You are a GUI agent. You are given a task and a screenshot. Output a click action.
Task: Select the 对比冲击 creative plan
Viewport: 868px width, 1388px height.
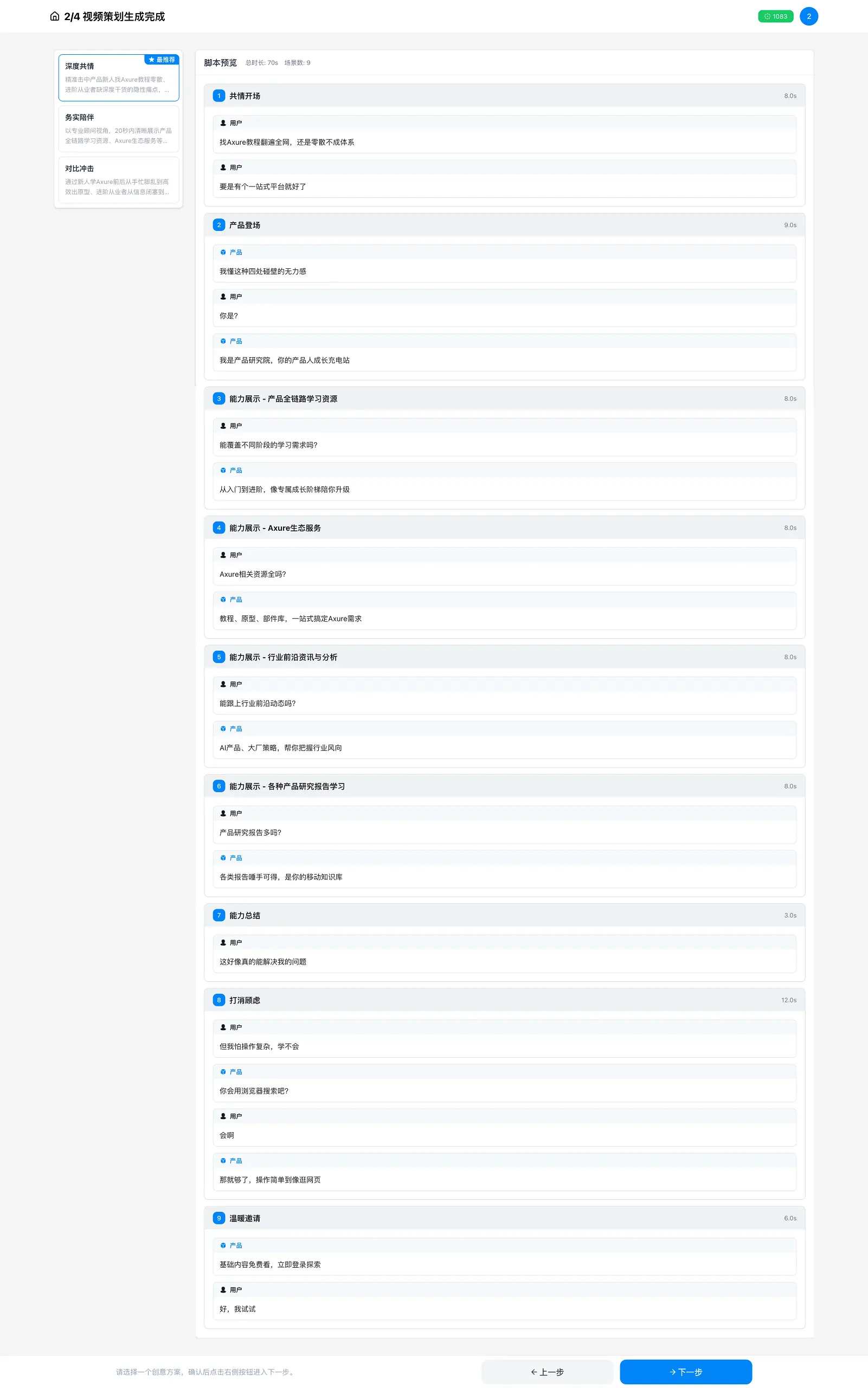pos(118,179)
